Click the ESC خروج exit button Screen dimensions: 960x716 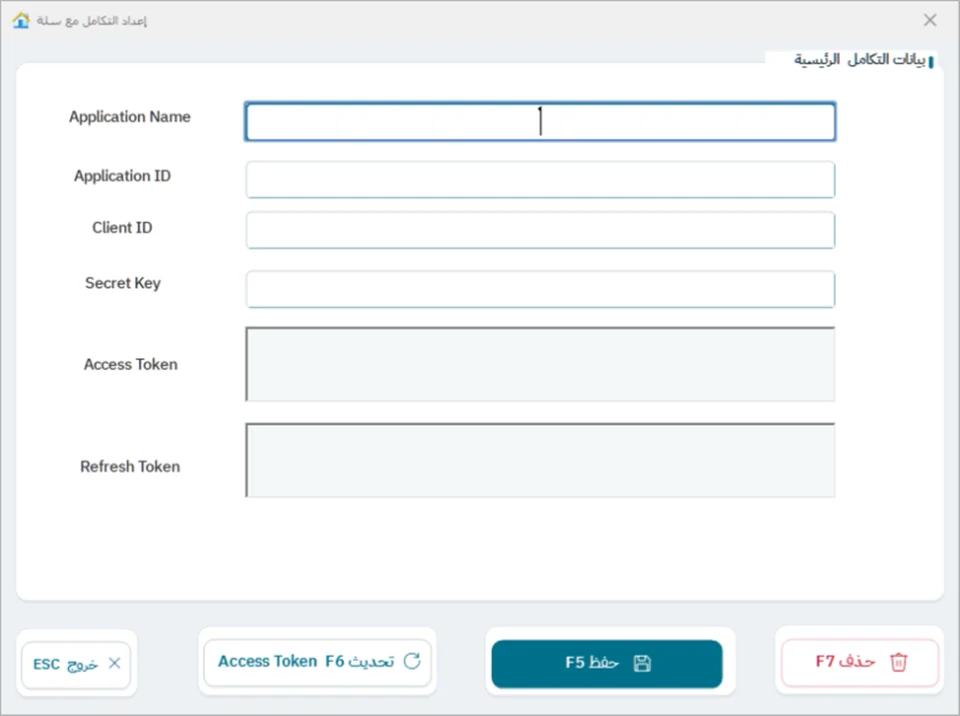(x=77, y=664)
